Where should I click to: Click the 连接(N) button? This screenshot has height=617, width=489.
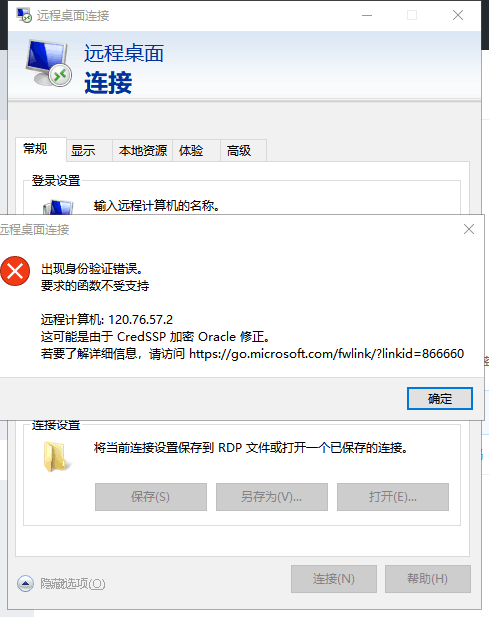(x=334, y=579)
